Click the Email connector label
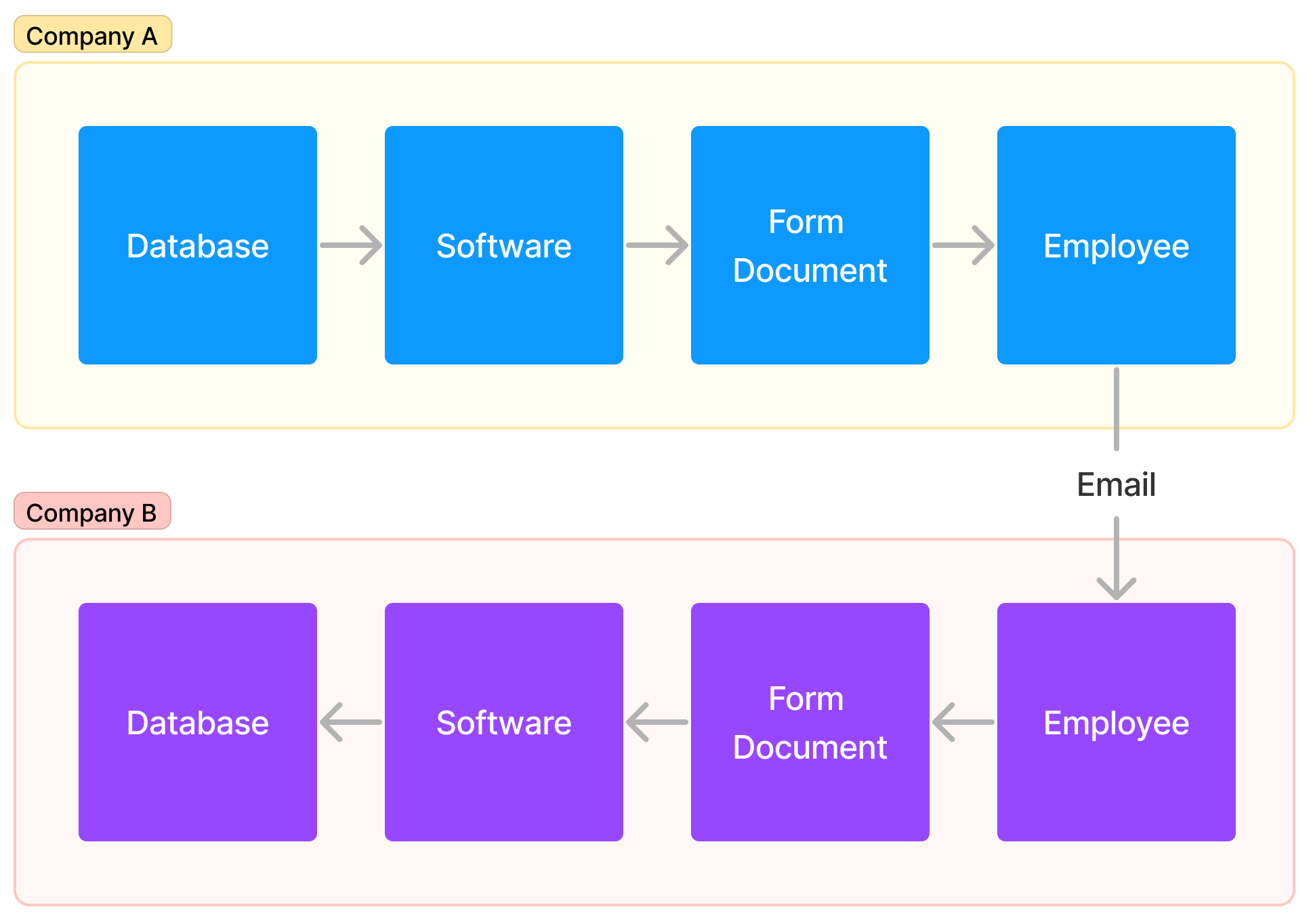The height and width of the screenshot is (924, 1313). [x=1116, y=485]
